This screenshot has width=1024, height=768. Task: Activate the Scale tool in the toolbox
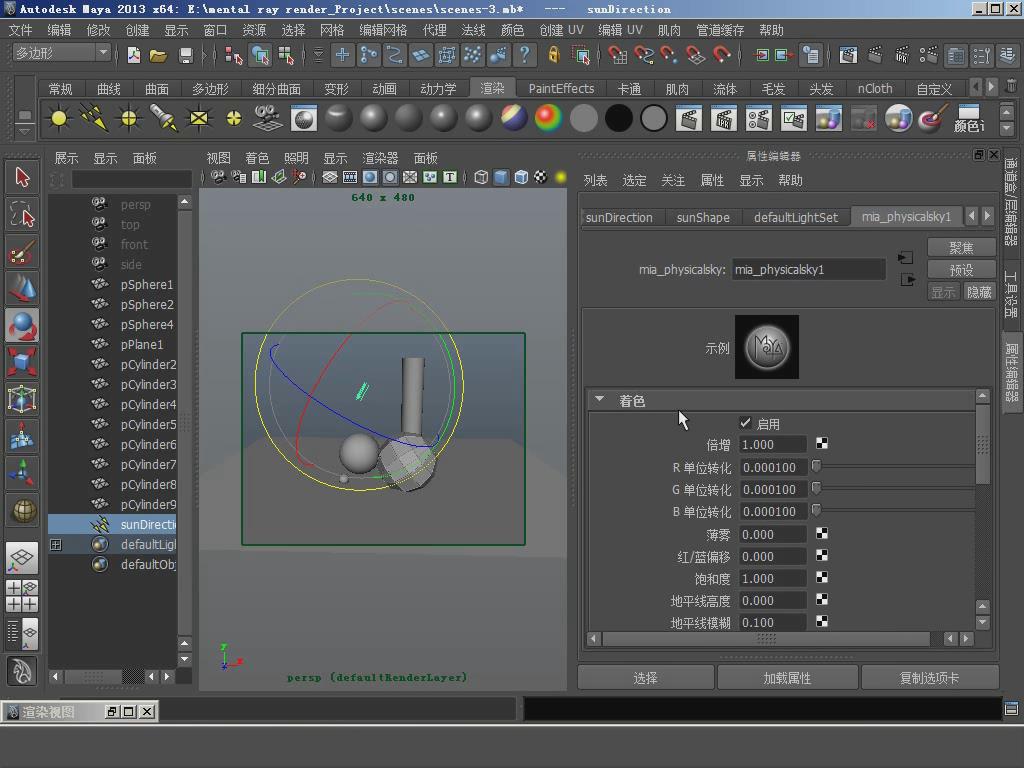(22, 362)
